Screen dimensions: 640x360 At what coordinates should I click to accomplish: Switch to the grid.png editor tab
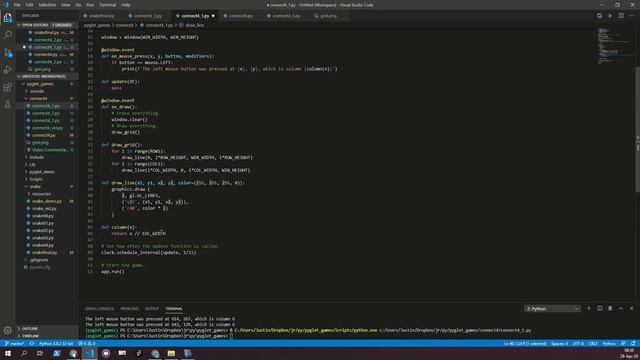click(328, 16)
